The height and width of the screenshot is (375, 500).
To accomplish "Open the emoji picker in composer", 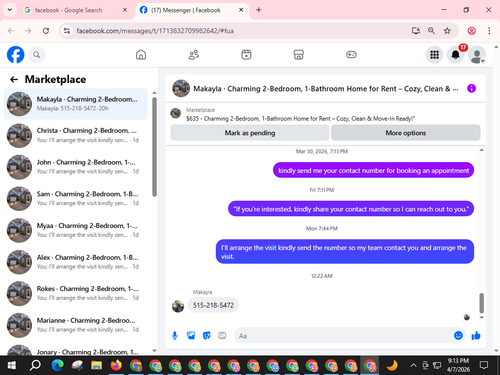I will click(x=458, y=336).
